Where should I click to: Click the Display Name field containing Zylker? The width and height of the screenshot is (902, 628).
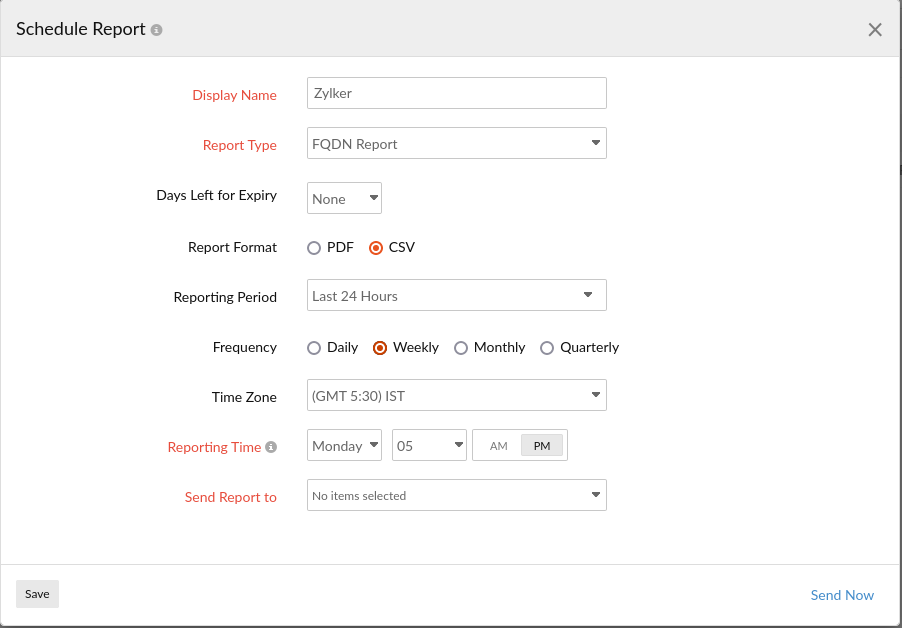click(x=456, y=93)
